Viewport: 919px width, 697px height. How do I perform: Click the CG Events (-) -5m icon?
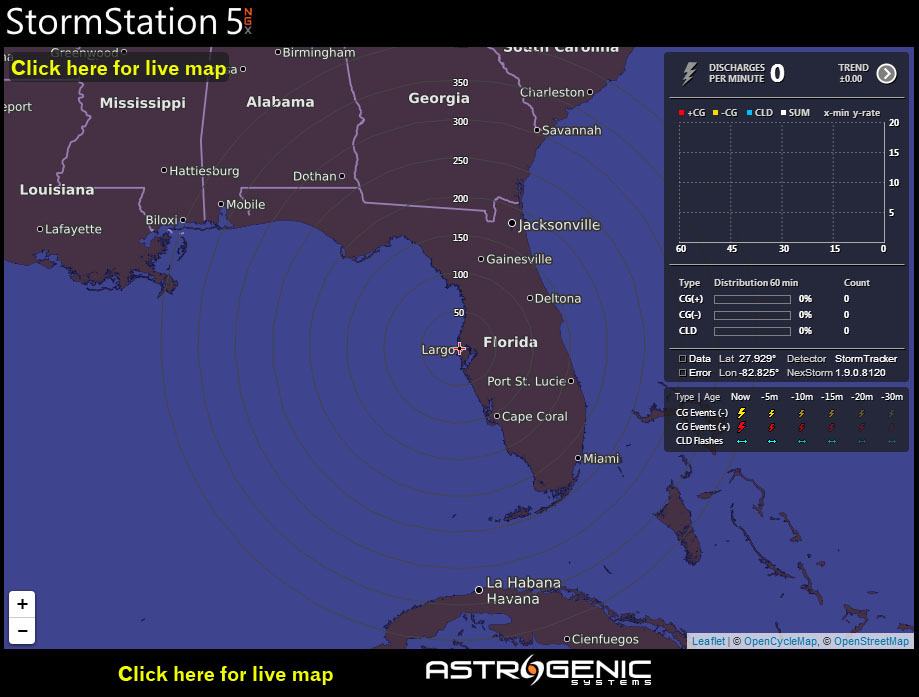click(x=771, y=412)
